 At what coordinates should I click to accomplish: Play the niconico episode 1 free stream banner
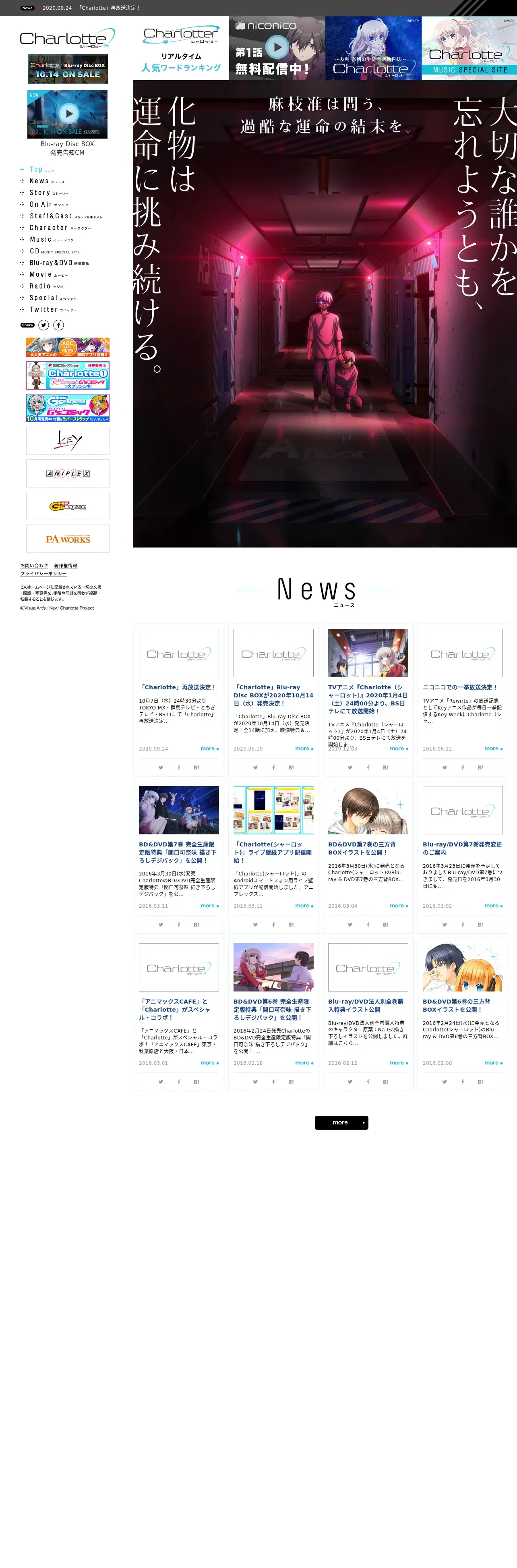click(277, 48)
